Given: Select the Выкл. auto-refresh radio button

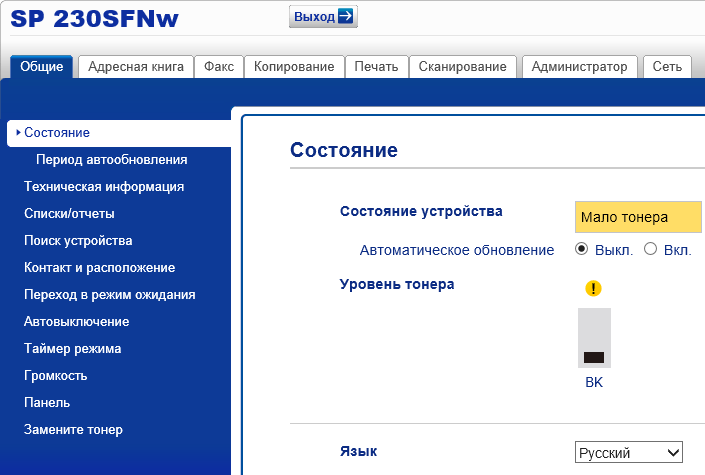Looking at the screenshot, I should pyautogui.click(x=581, y=249).
